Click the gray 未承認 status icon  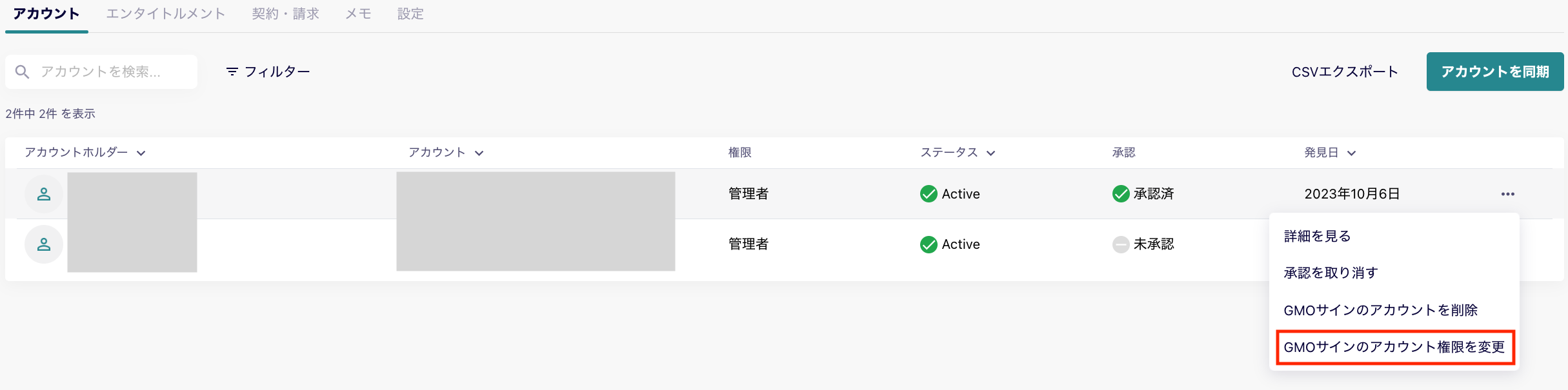1121,244
